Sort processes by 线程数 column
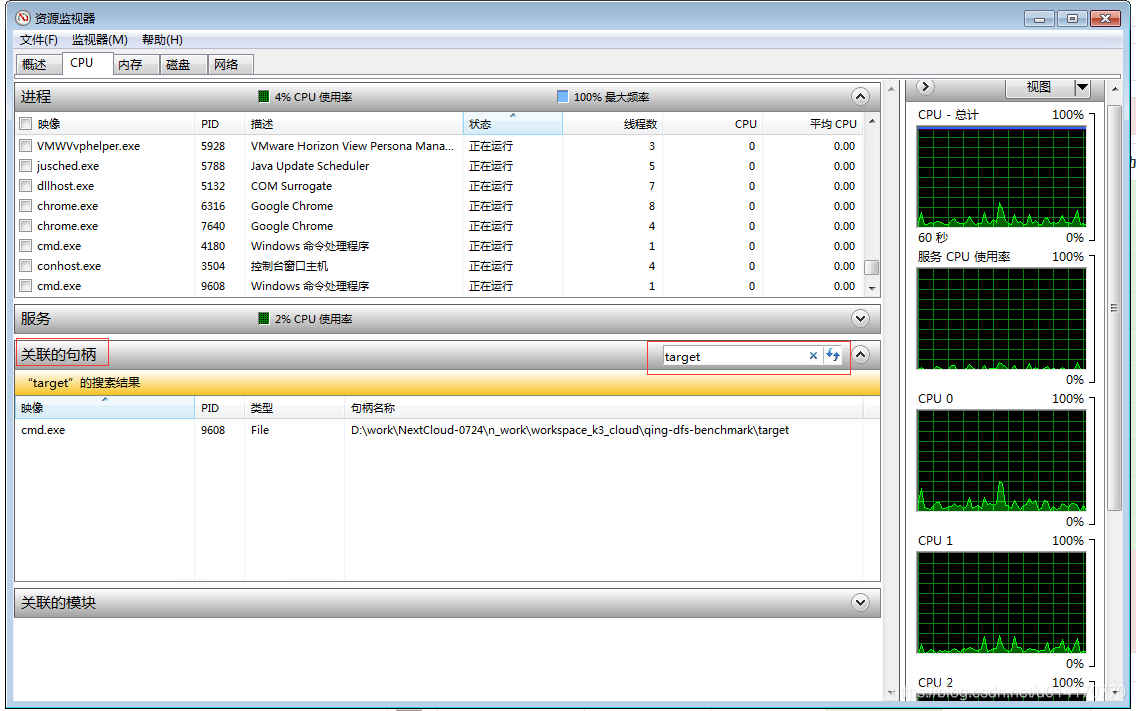 click(x=612, y=124)
